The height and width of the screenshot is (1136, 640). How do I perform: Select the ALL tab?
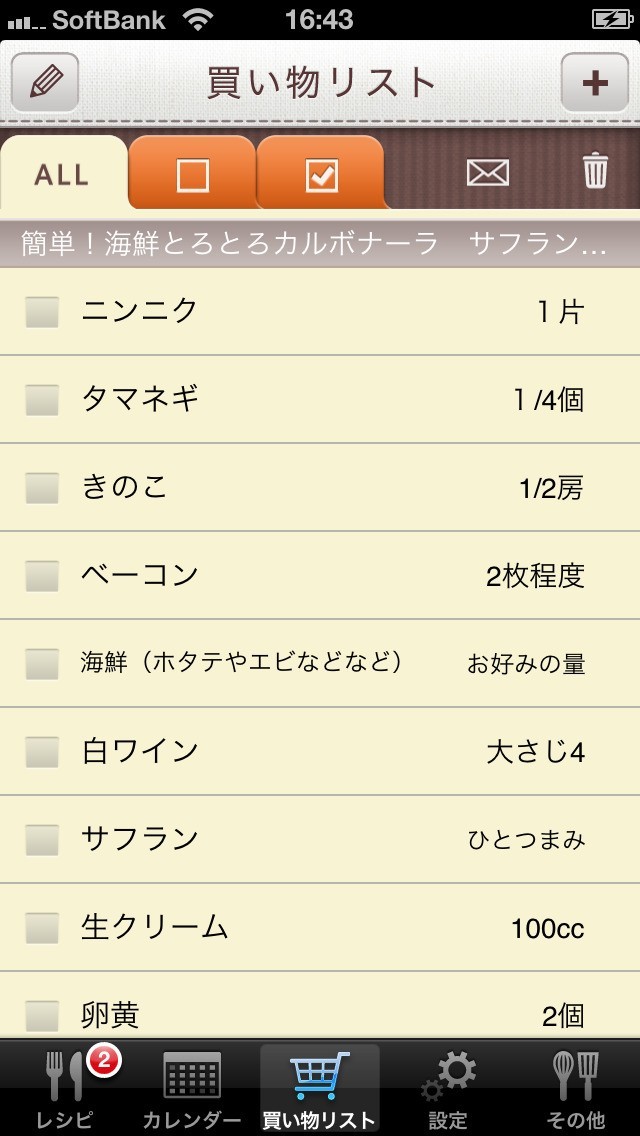[62, 175]
